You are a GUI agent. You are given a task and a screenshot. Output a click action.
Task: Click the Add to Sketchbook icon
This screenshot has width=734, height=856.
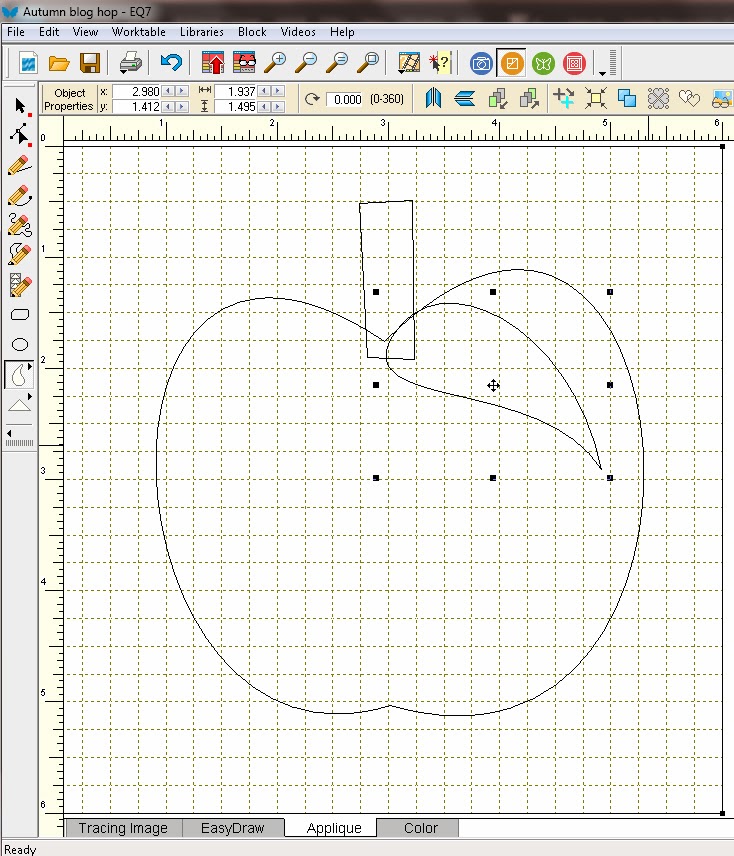(x=213, y=63)
